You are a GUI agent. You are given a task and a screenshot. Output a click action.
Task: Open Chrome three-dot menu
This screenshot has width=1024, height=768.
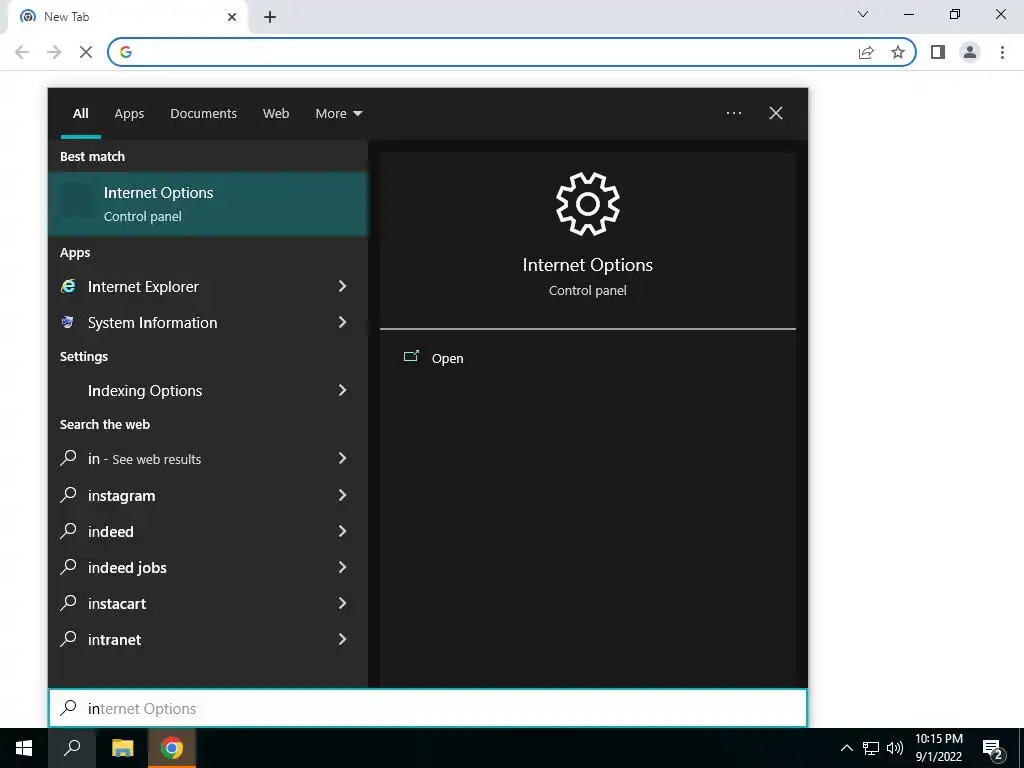tap(1002, 52)
